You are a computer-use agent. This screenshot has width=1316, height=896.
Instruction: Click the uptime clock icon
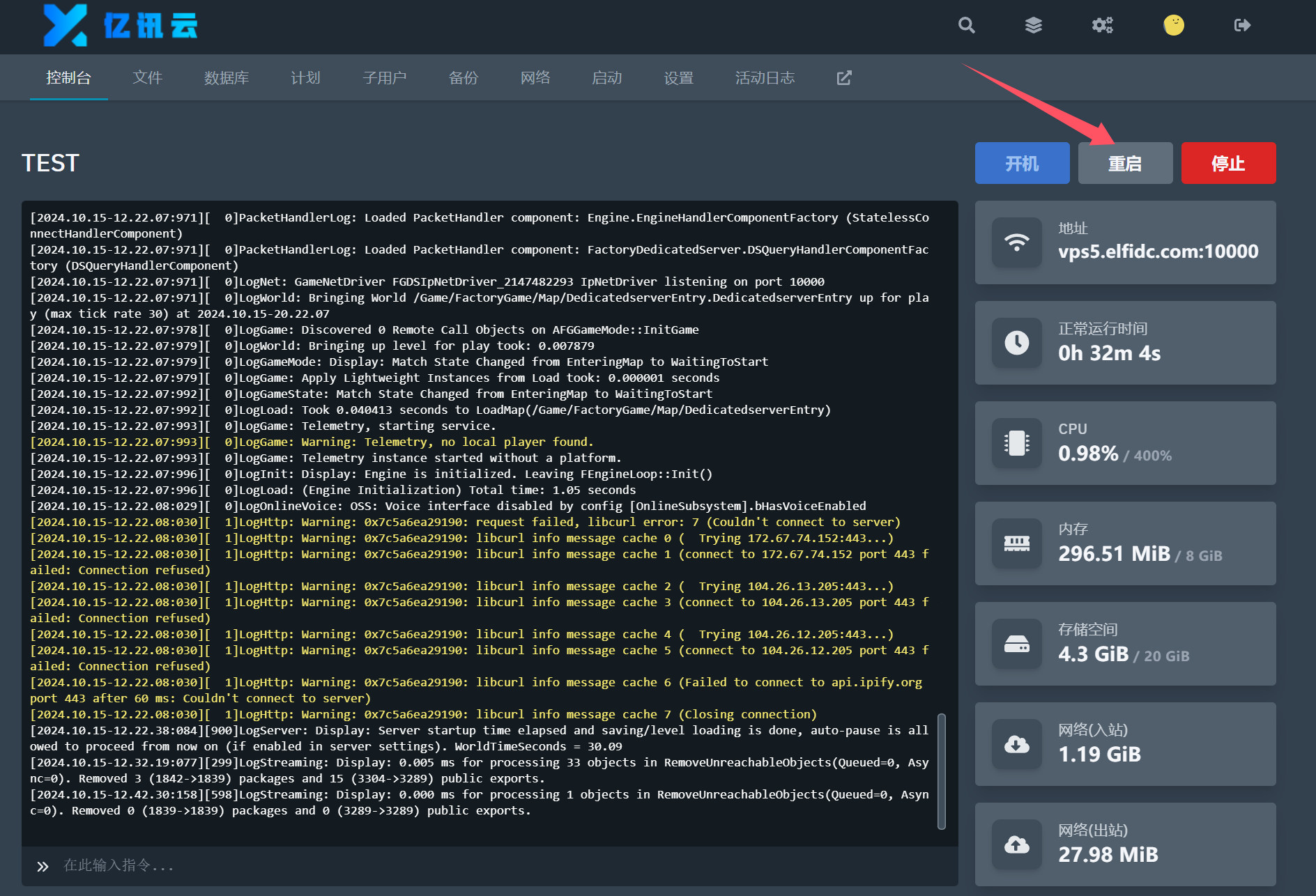coord(1017,343)
